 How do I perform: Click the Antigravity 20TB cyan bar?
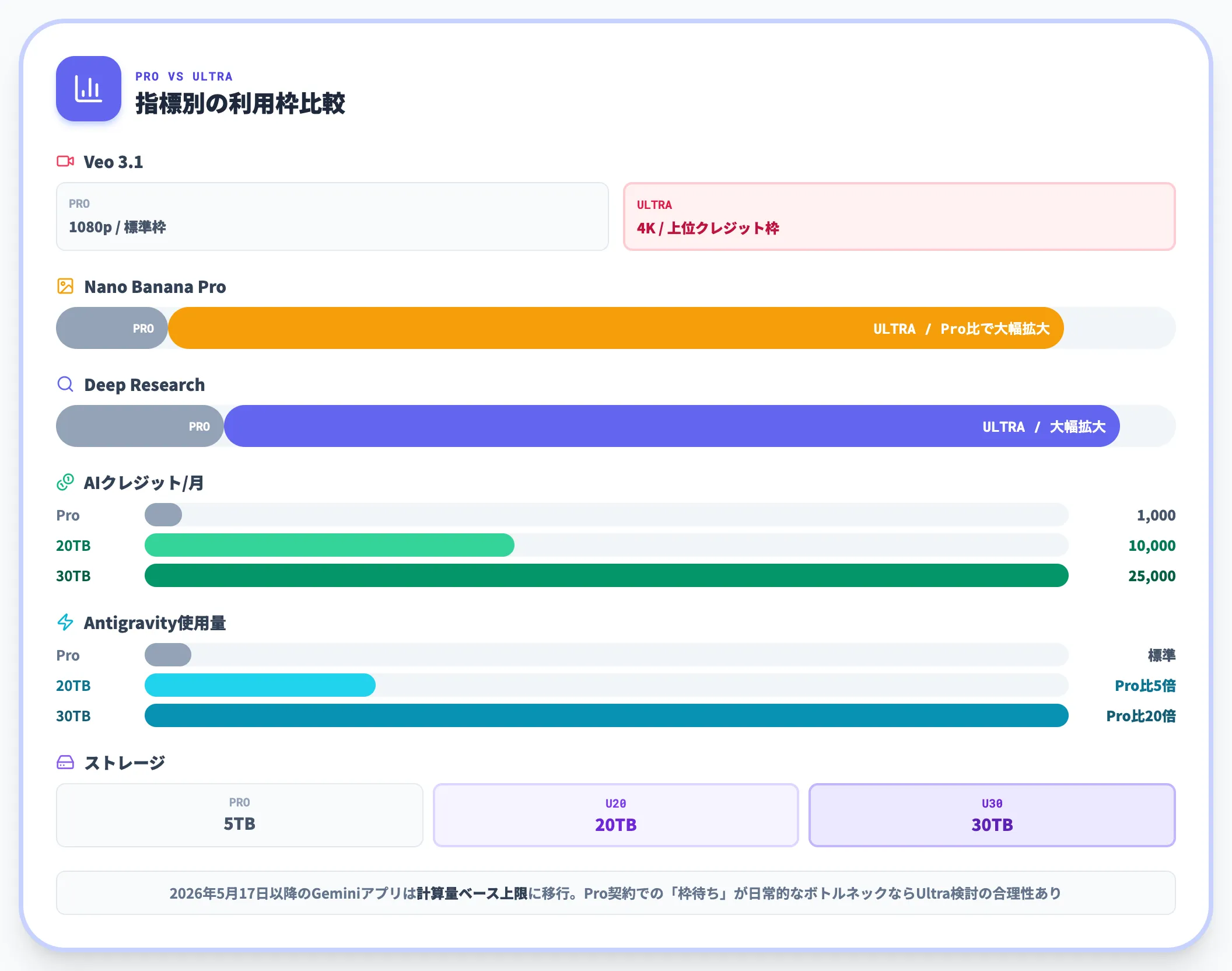click(x=260, y=685)
